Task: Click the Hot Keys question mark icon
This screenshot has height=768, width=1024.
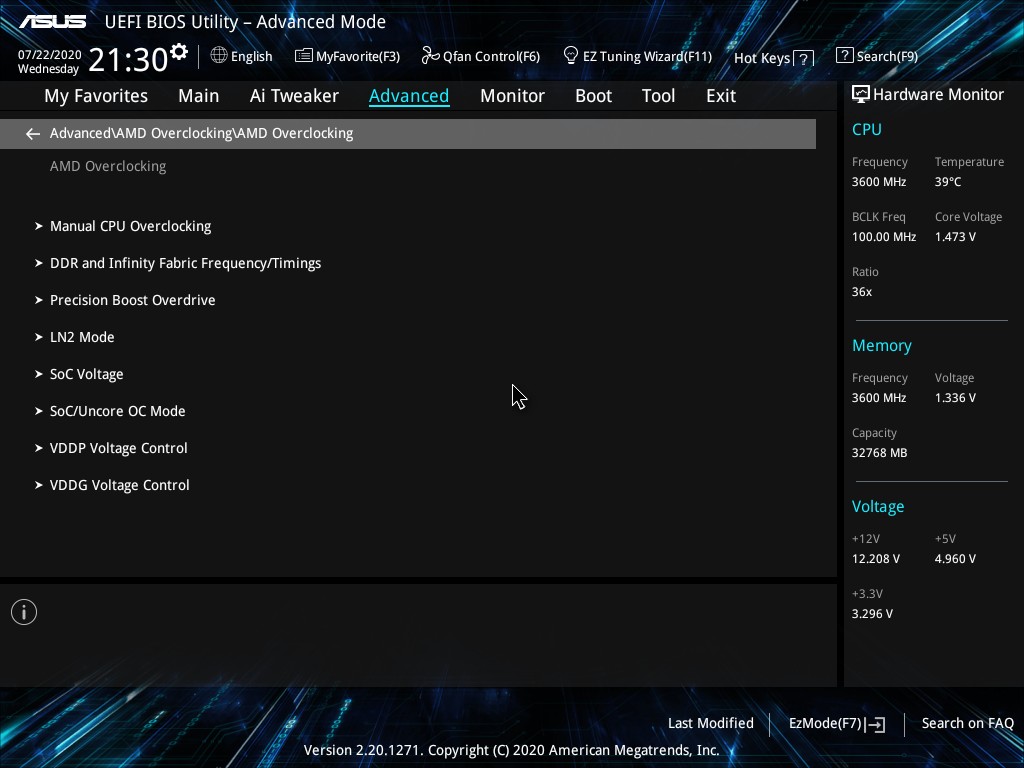Action: 803,59
